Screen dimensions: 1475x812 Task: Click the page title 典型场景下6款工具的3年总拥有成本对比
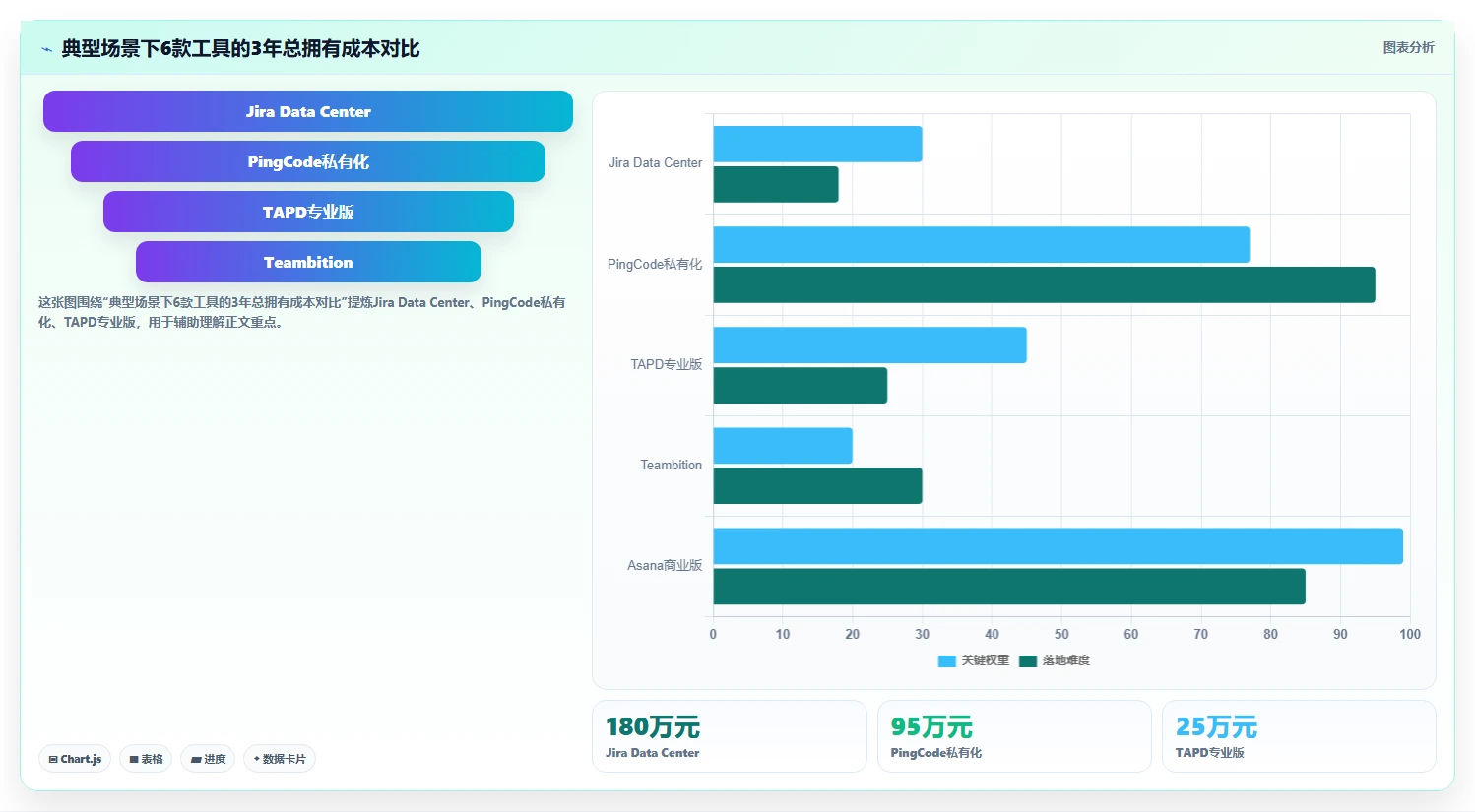click(x=240, y=48)
